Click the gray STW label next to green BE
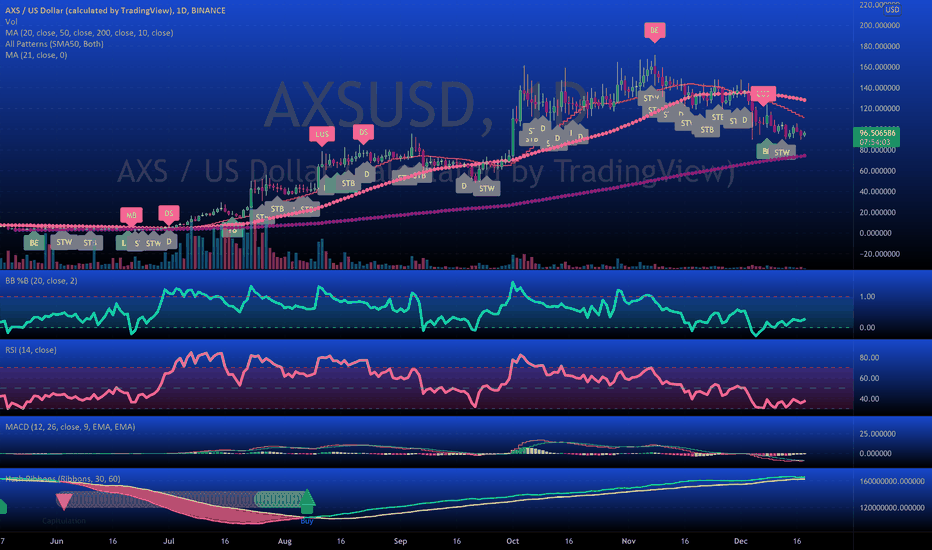The height and width of the screenshot is (550, 932). [64, 242]
